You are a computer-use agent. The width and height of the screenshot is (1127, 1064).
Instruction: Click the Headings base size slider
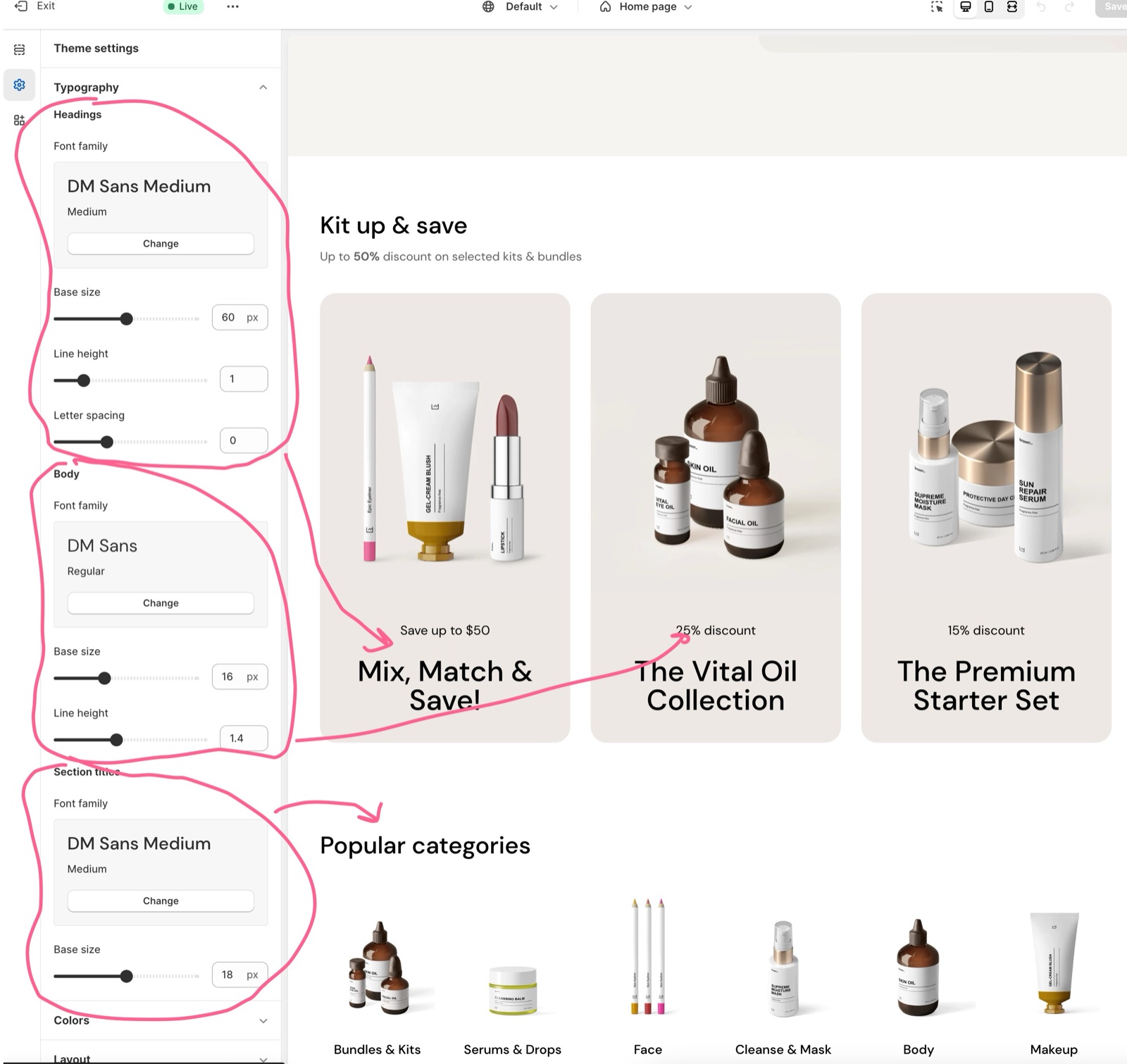pos(127,318)
